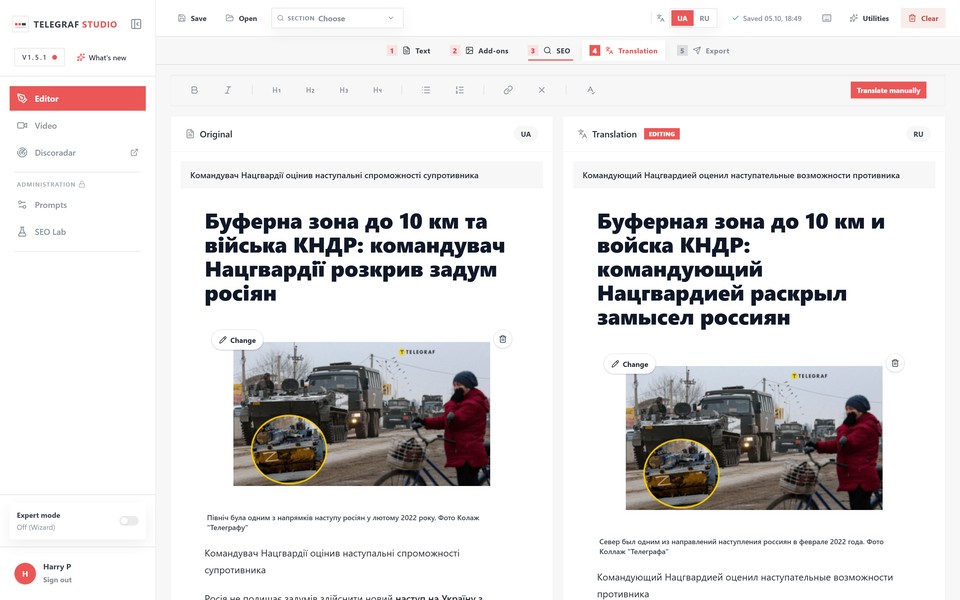Set heading level H2
Screen dimensions: 960x600
point(310,90)
